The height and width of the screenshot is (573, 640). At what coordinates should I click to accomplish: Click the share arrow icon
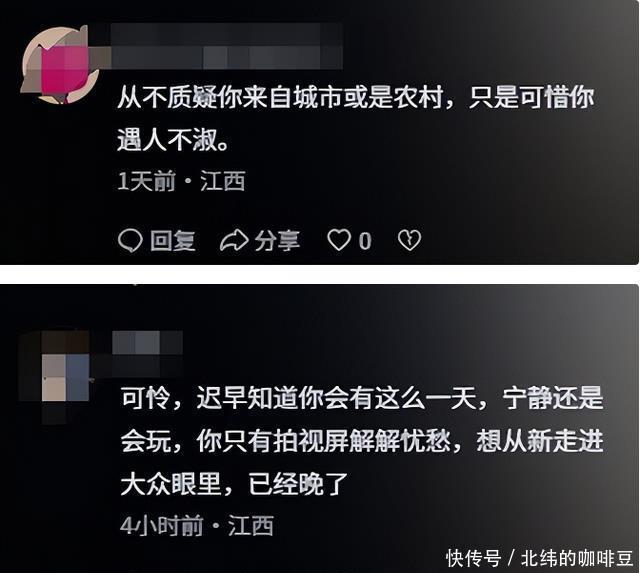point(234,240)
